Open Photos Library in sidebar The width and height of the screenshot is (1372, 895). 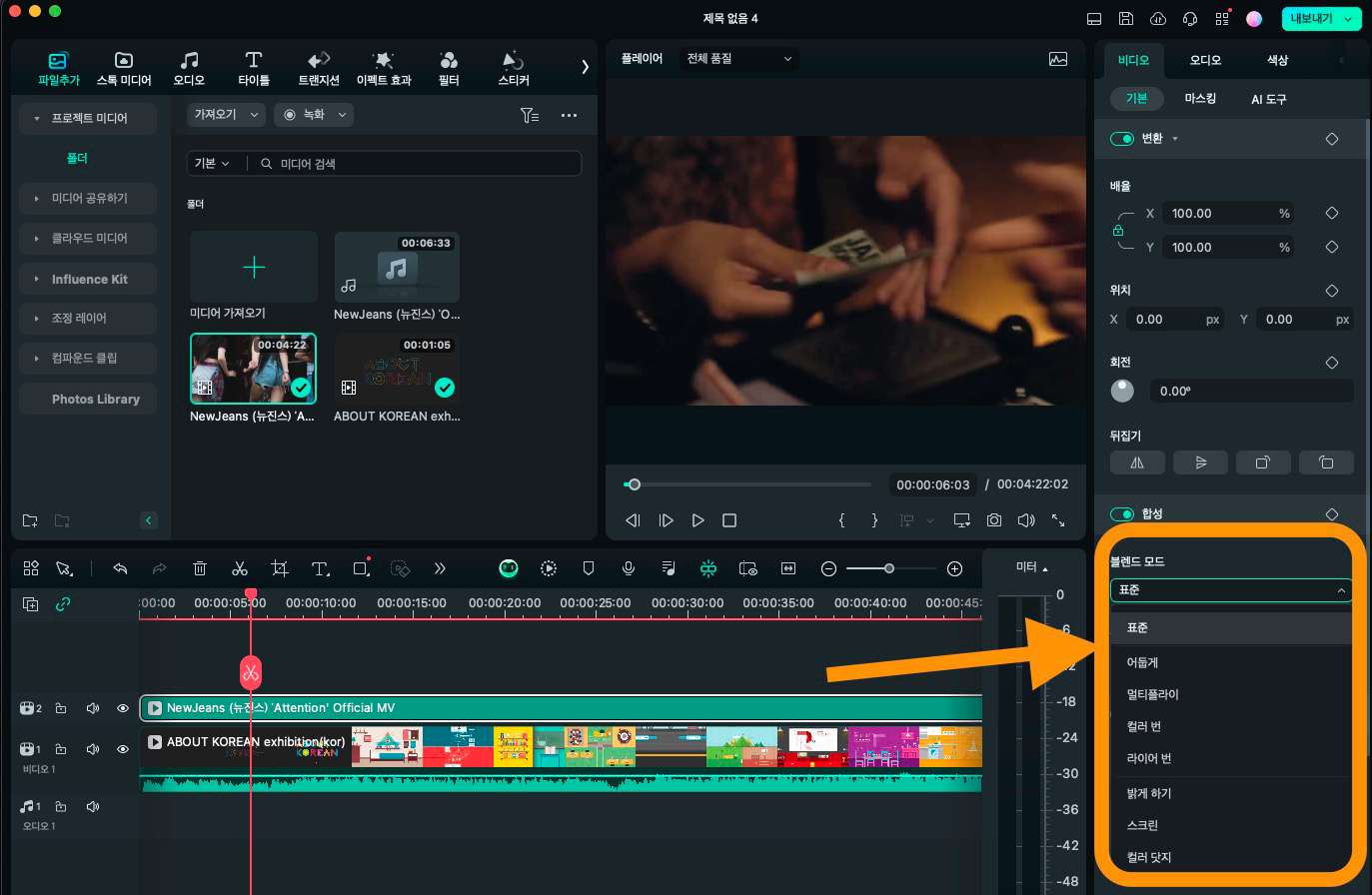(x=88, y=399)
